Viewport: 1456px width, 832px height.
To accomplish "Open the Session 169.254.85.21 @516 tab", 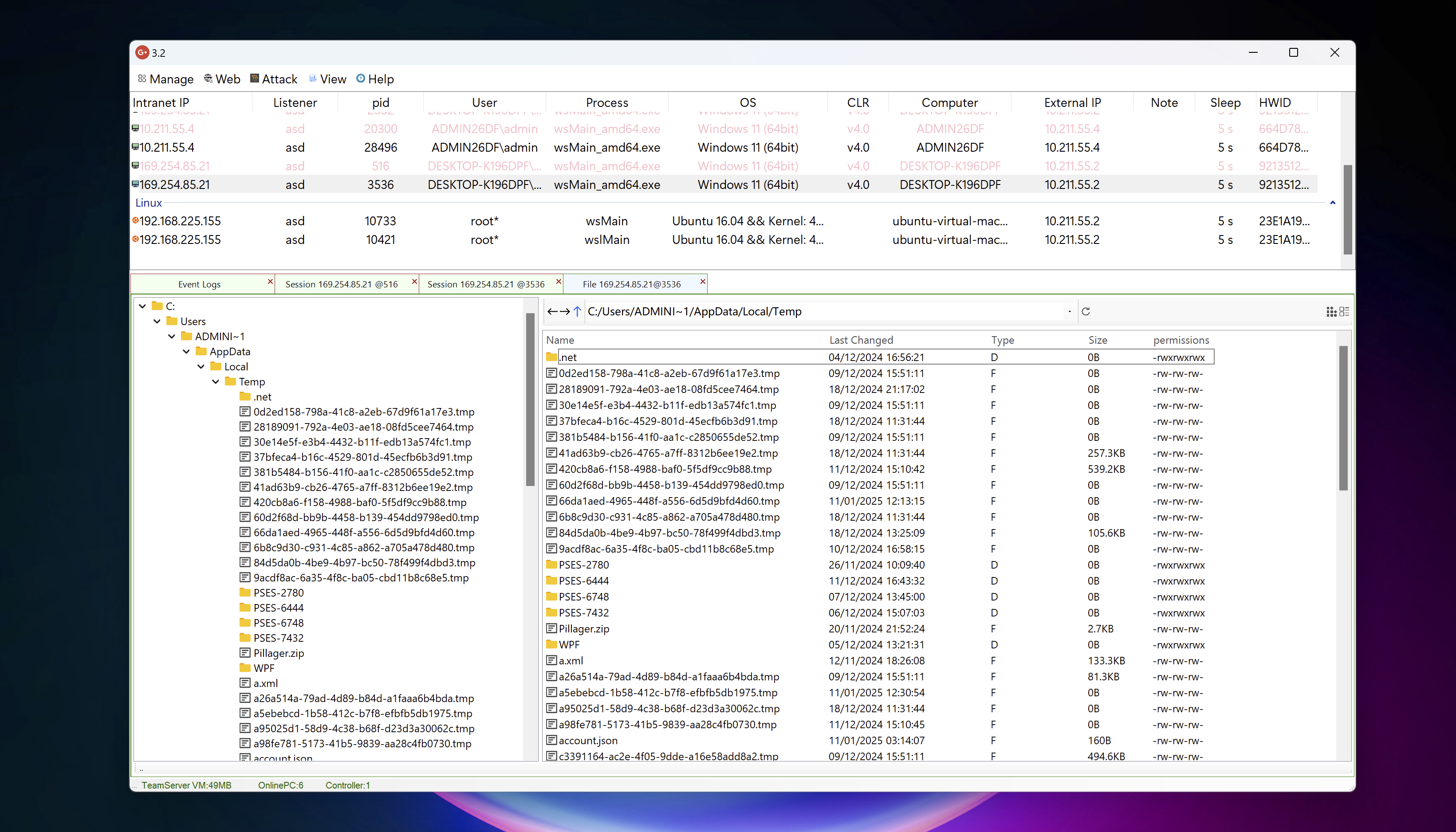I will point(342,284).
